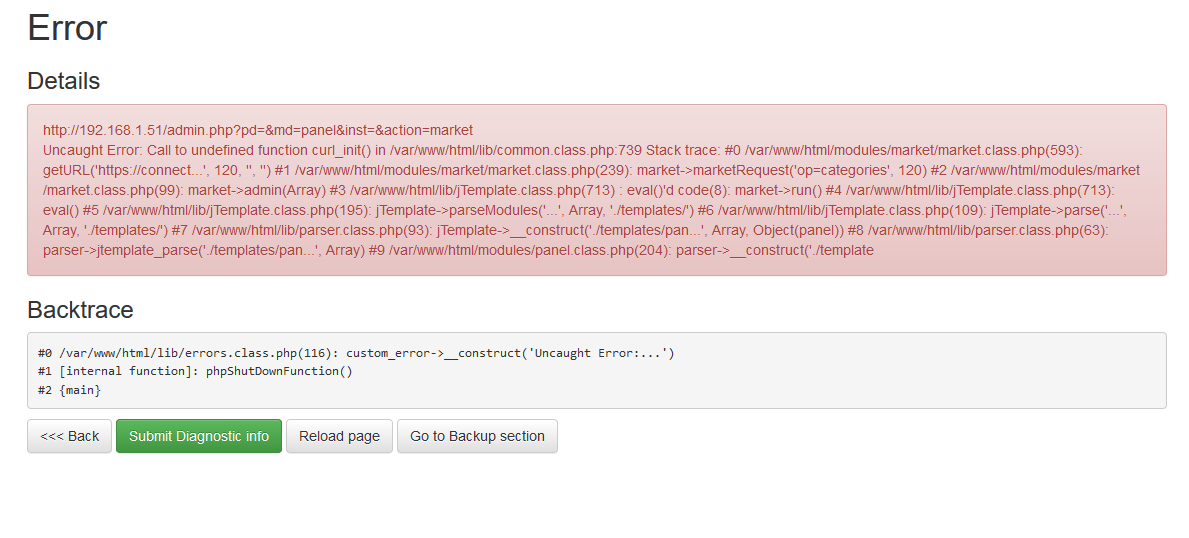
Task: Click the Details section heading
Action: click(x=63, y=81)
